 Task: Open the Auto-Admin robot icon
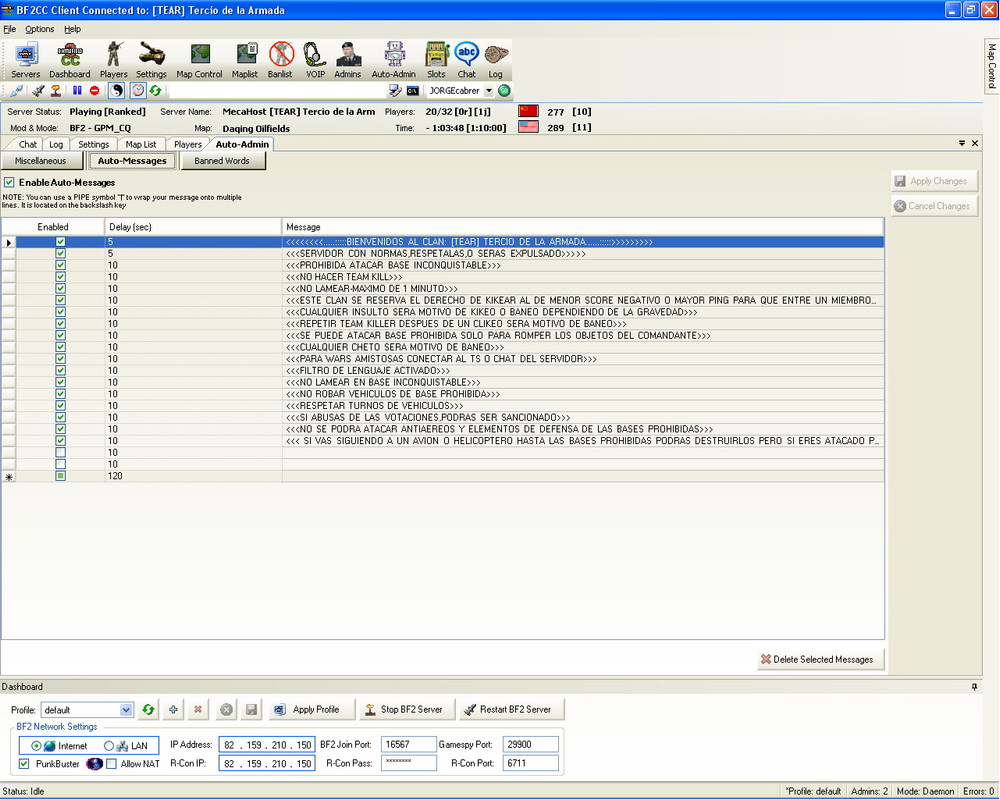[393, 60]
